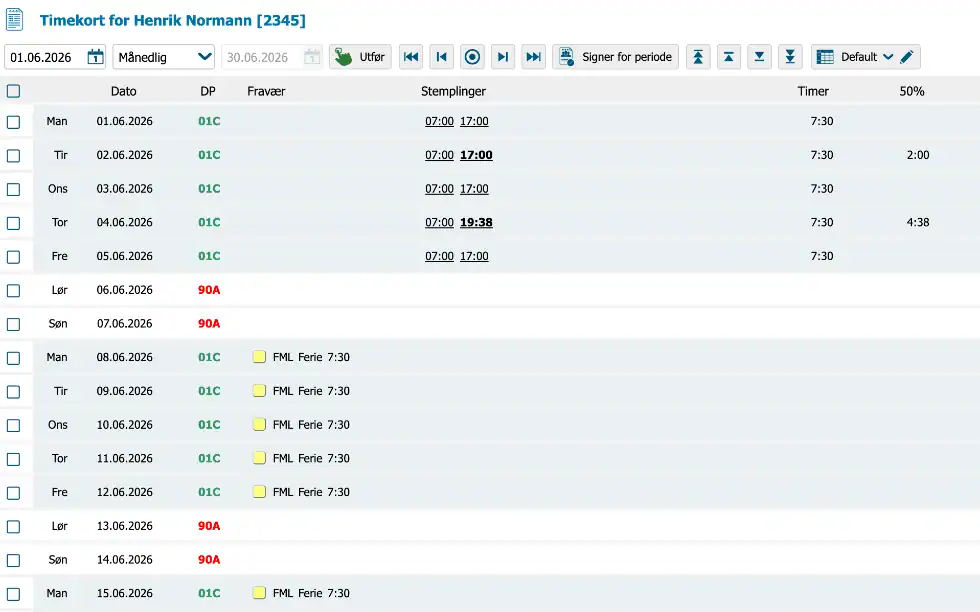Go to the previous period
This screenshot has height=612, width=980.
pyautogui.click(x=441, y=57)
